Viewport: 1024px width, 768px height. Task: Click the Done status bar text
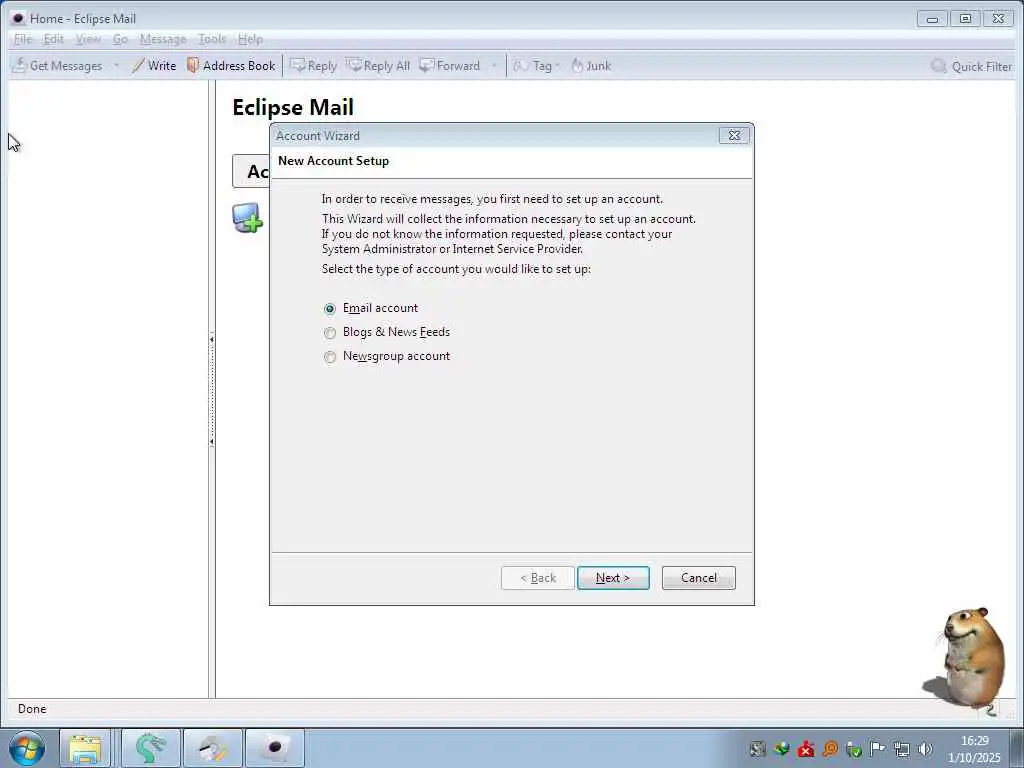tap(32, 709)
